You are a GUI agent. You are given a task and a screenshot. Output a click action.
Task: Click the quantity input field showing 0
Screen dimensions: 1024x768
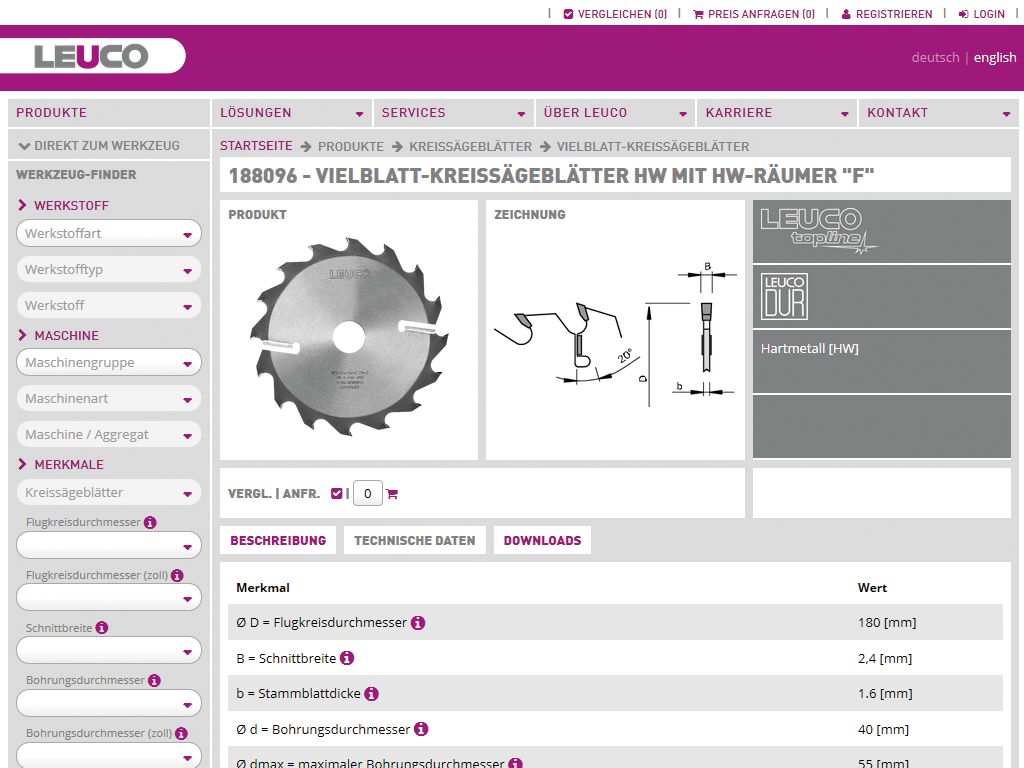click(x=367, y=493)
